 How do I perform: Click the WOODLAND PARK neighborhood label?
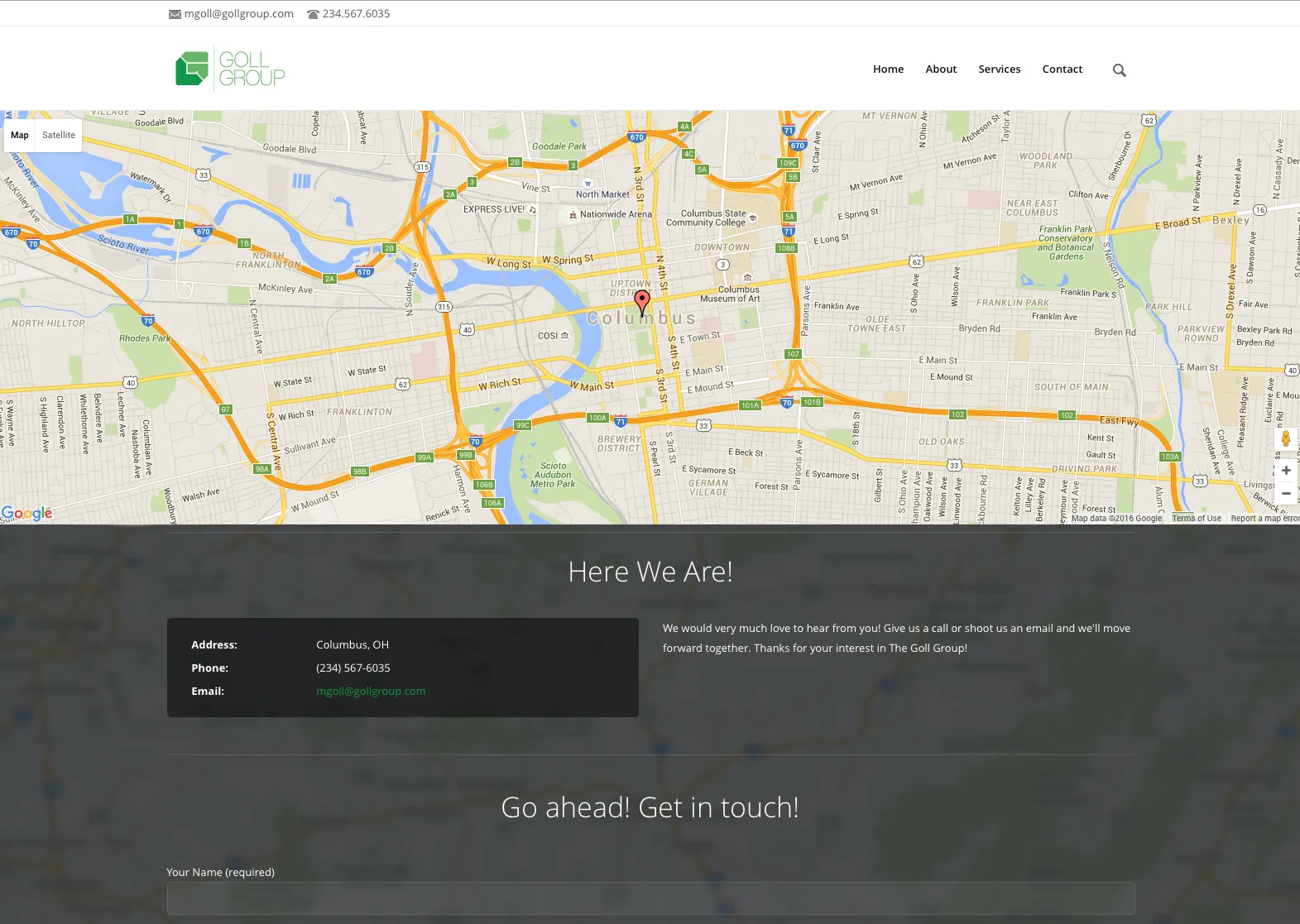(1045, 160)
